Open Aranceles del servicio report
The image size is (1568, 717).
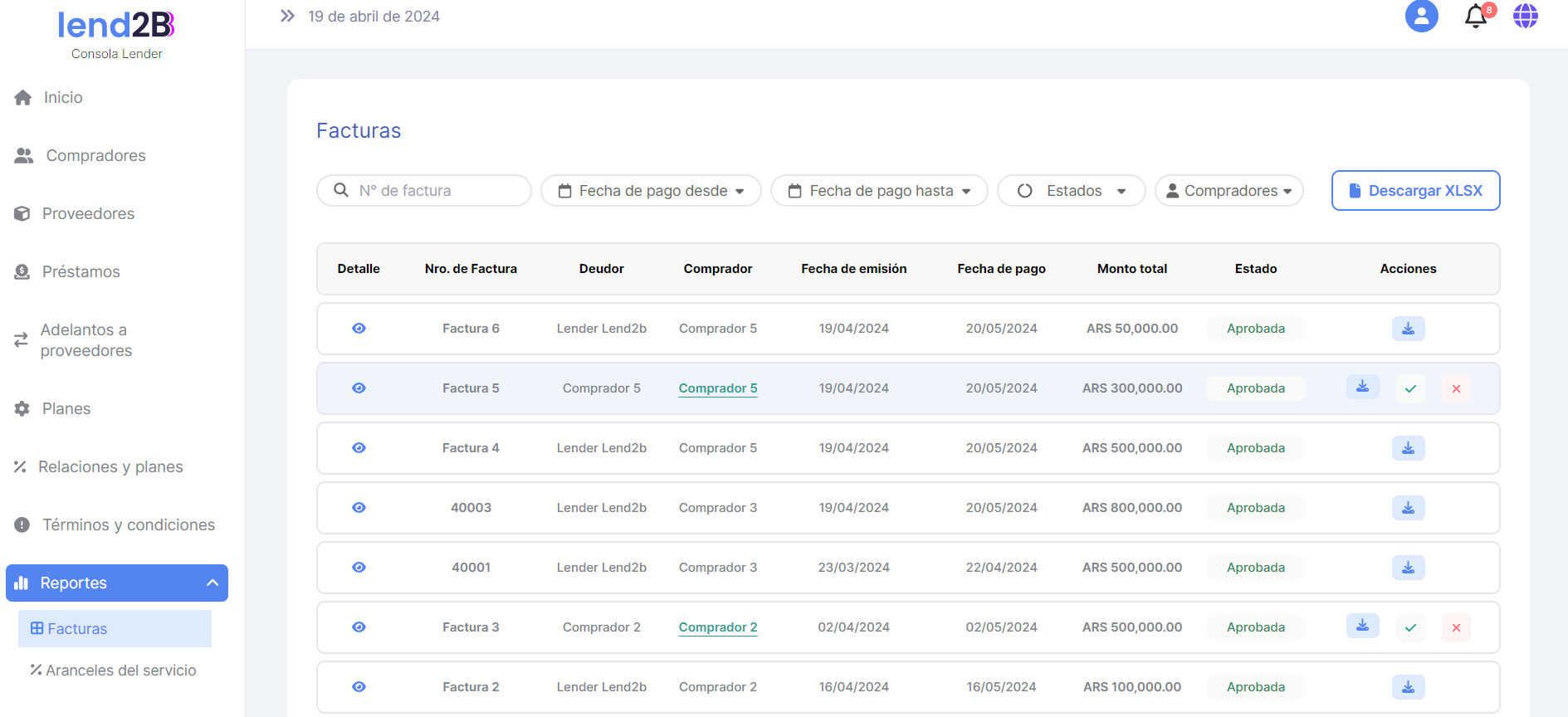tap(120, 671)
